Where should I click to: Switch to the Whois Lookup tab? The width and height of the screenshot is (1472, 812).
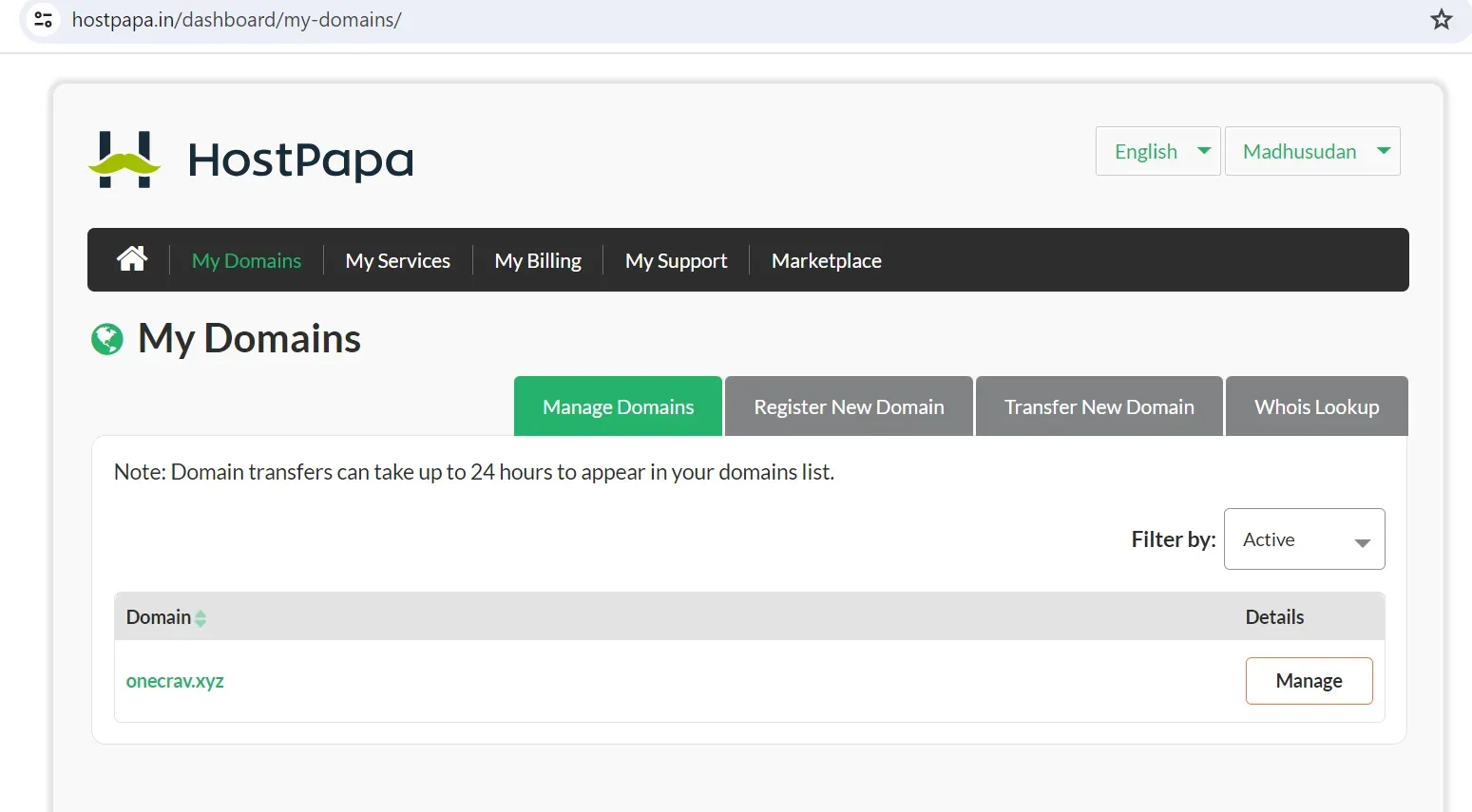[x=1317, y=406]
